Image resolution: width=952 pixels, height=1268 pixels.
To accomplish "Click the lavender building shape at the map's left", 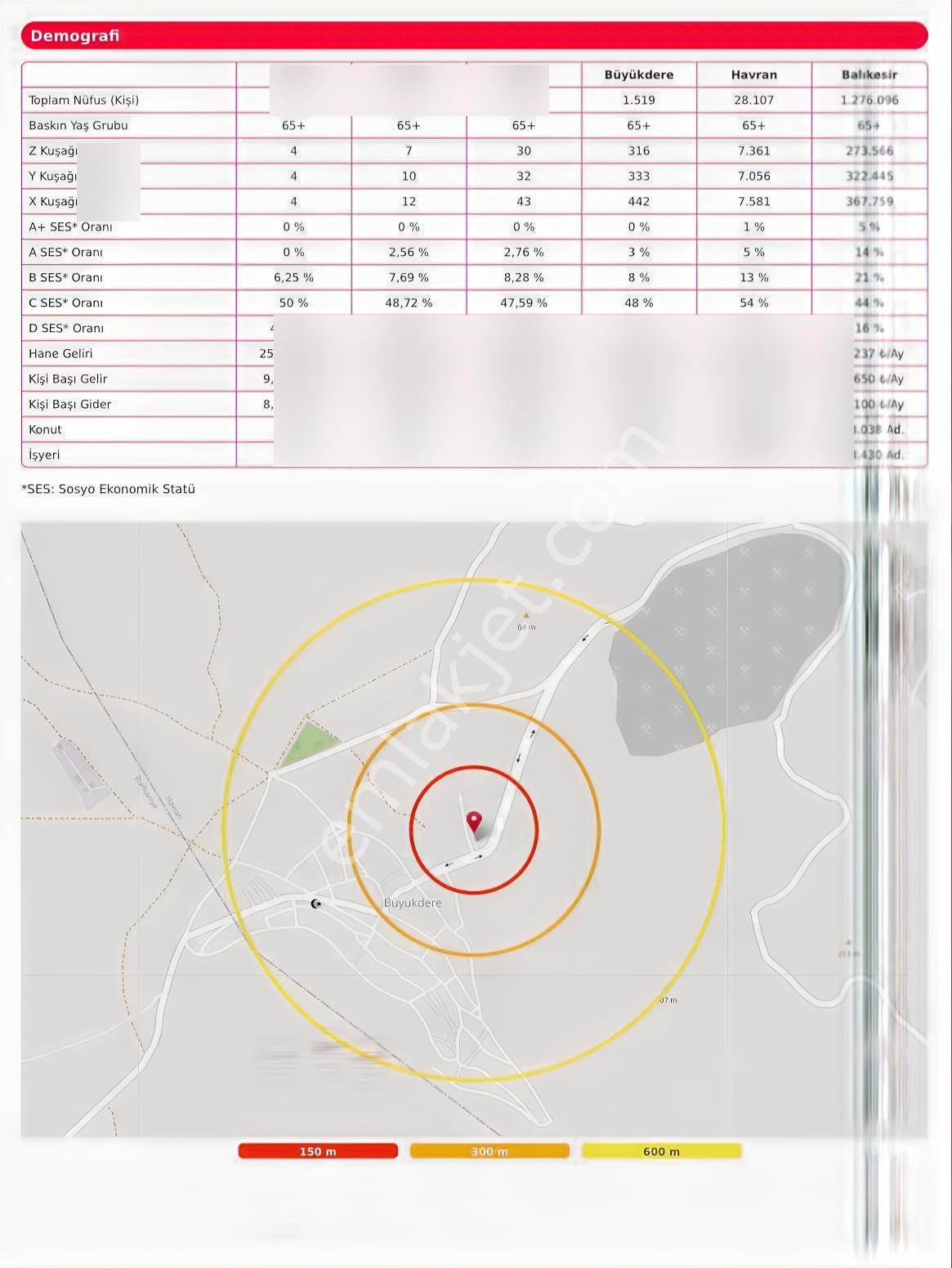I will tap(81, 773).
